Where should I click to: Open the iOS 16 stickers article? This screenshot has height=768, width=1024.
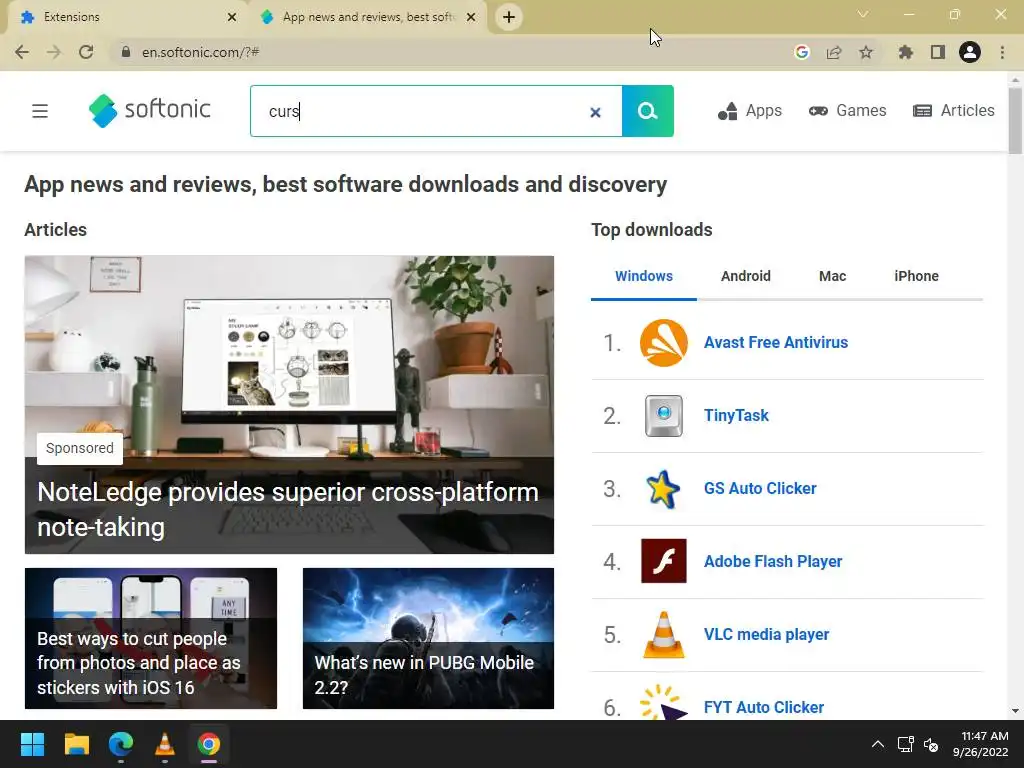pos(151,639)
